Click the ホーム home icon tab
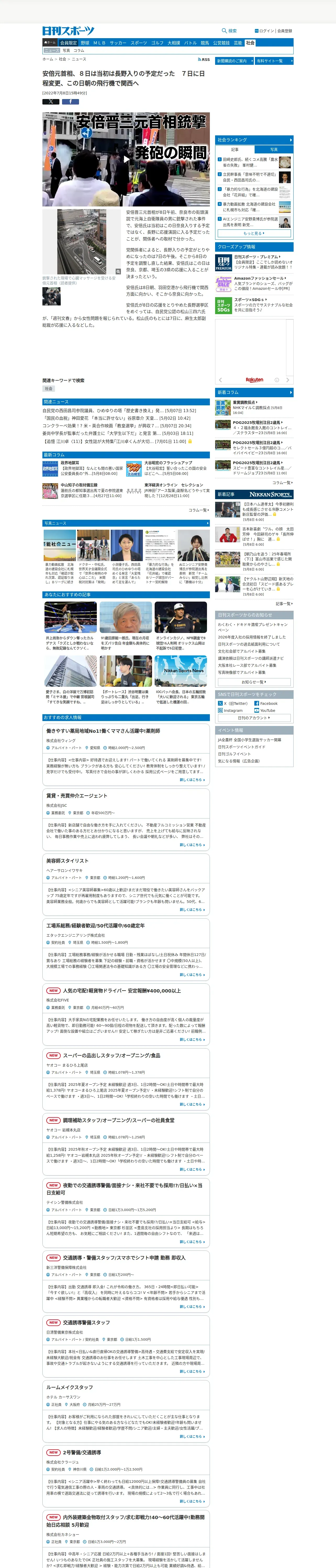 pos(50,43)
